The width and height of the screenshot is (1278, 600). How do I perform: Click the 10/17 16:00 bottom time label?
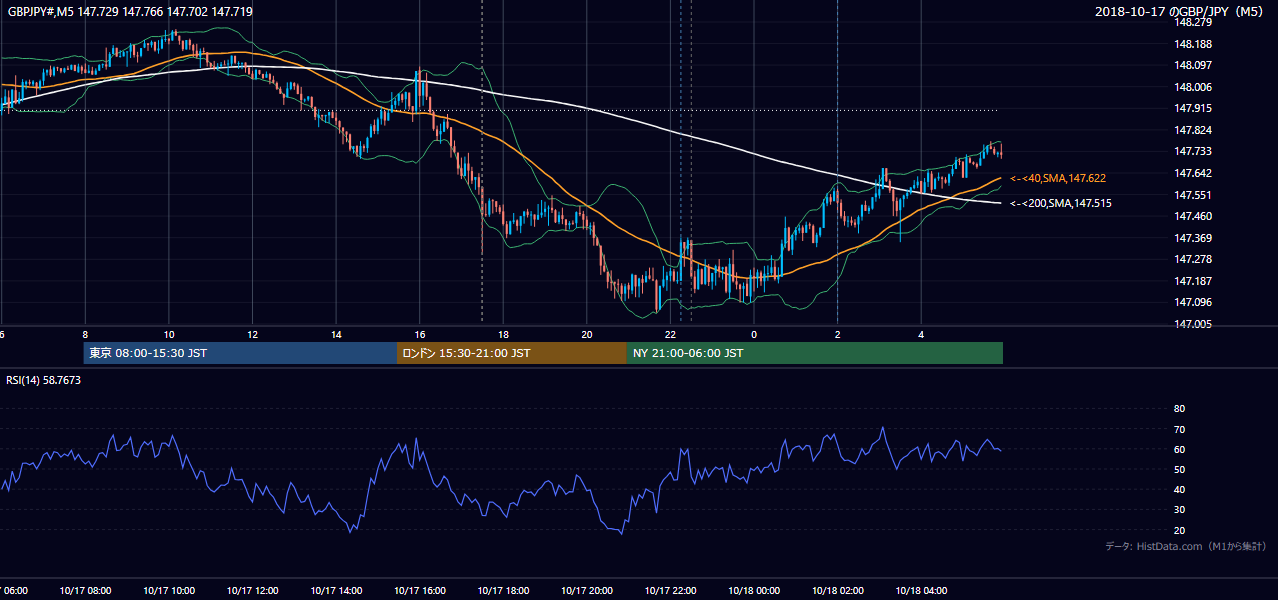(x=419, y=591)
